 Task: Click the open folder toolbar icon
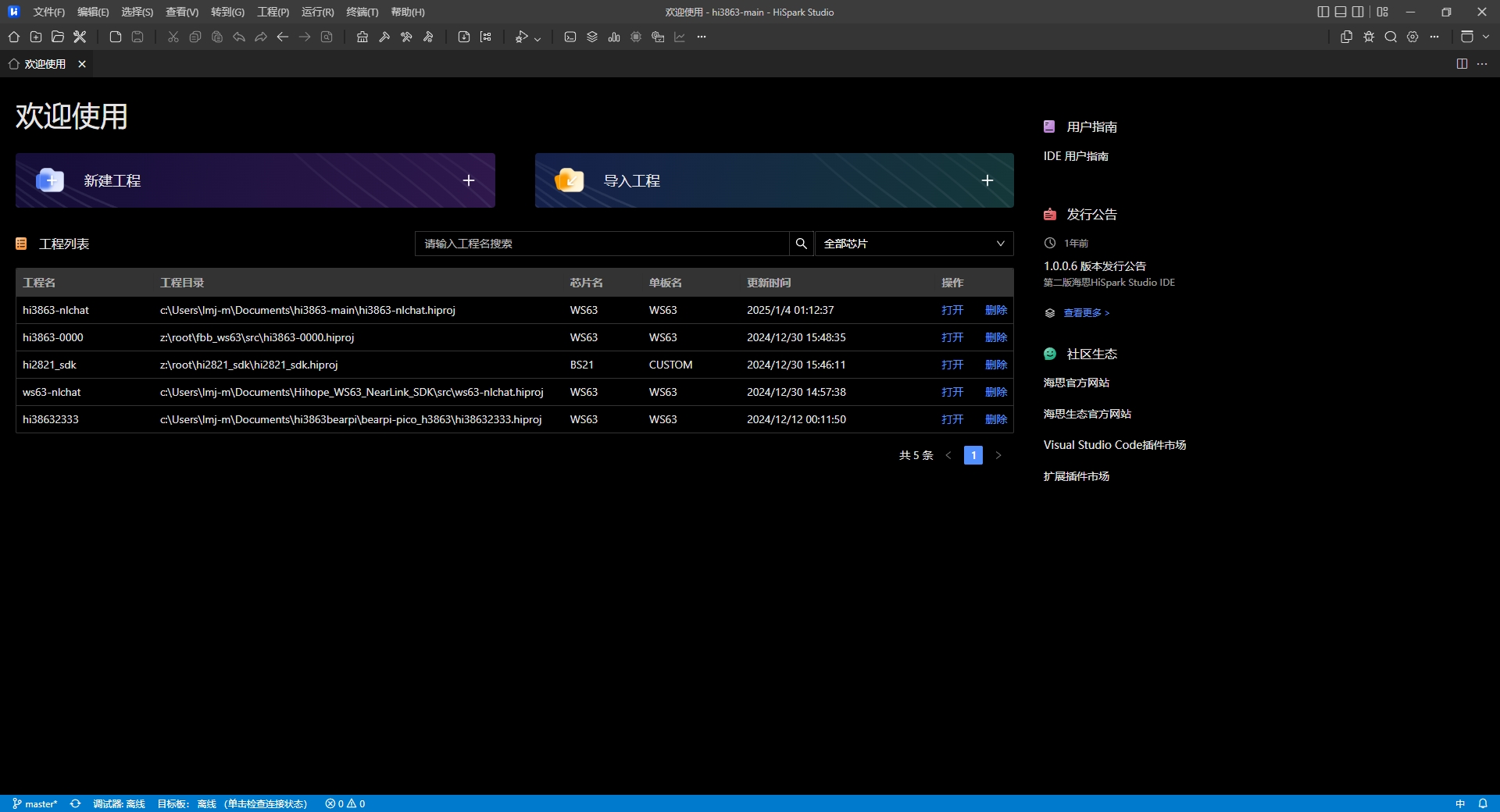57,37
